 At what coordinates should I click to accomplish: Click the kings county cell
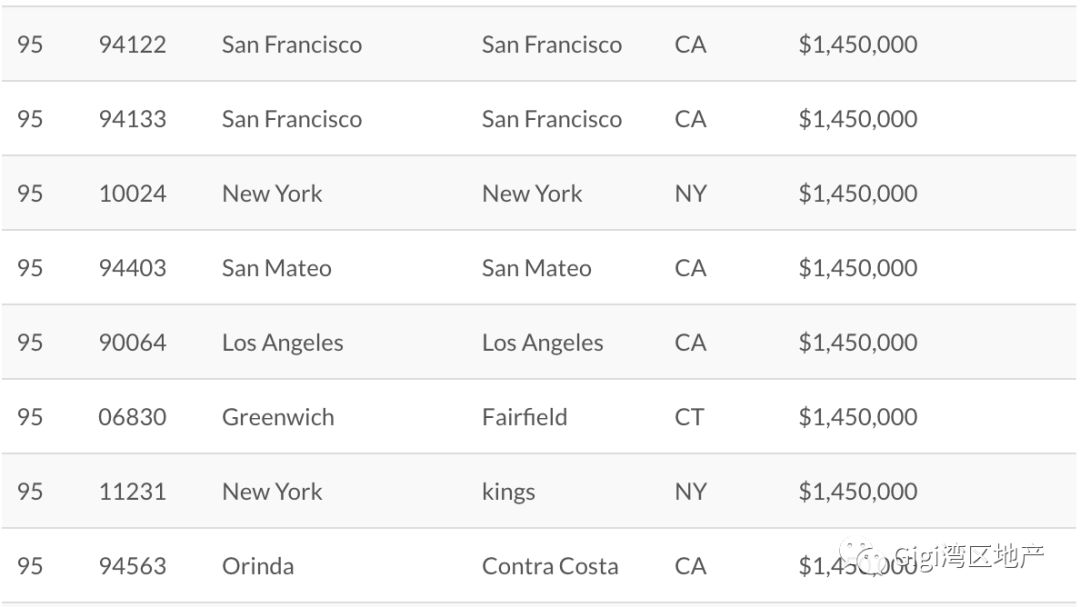[508, 492]
